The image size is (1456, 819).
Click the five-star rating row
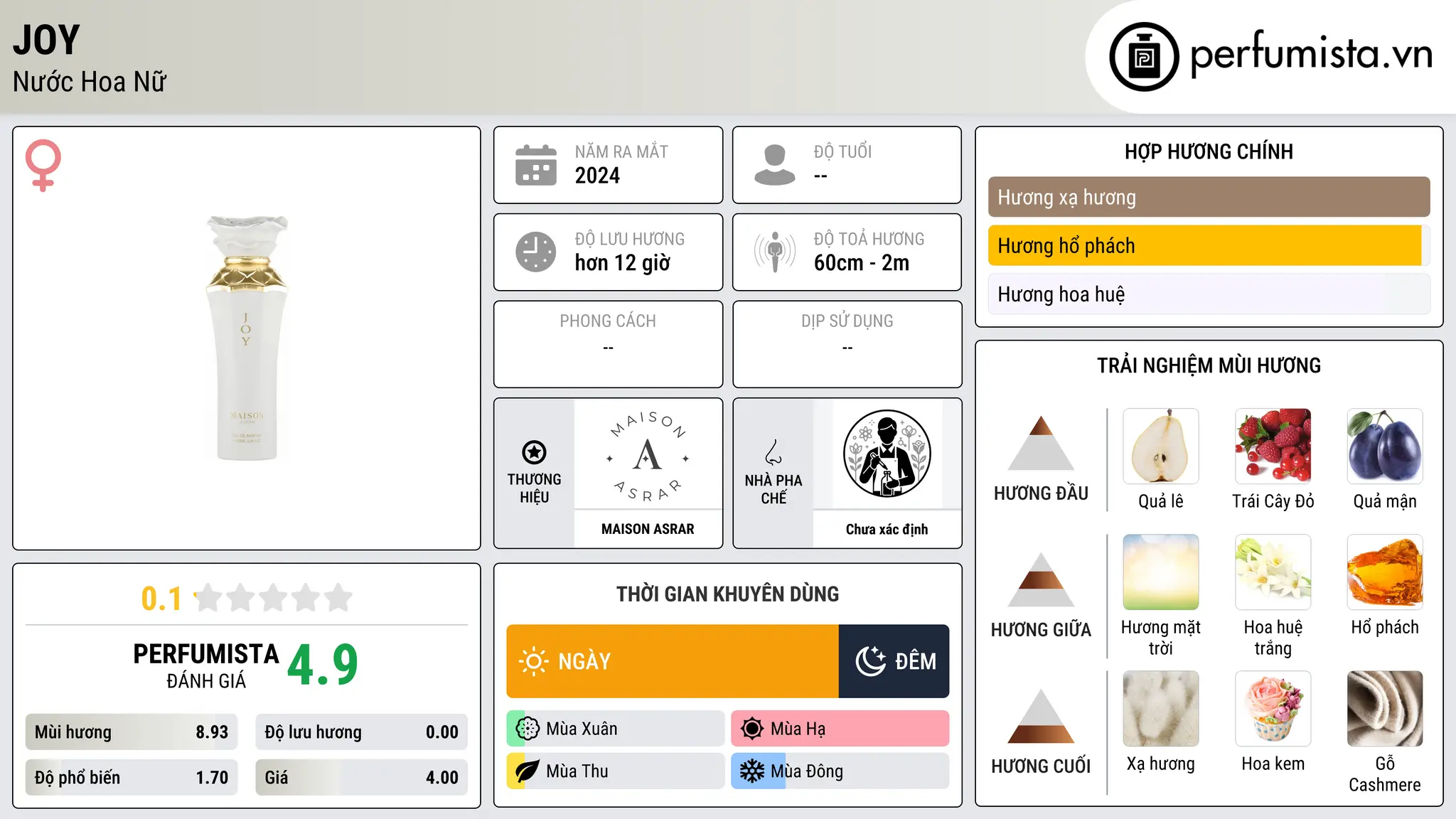point(274,598)
